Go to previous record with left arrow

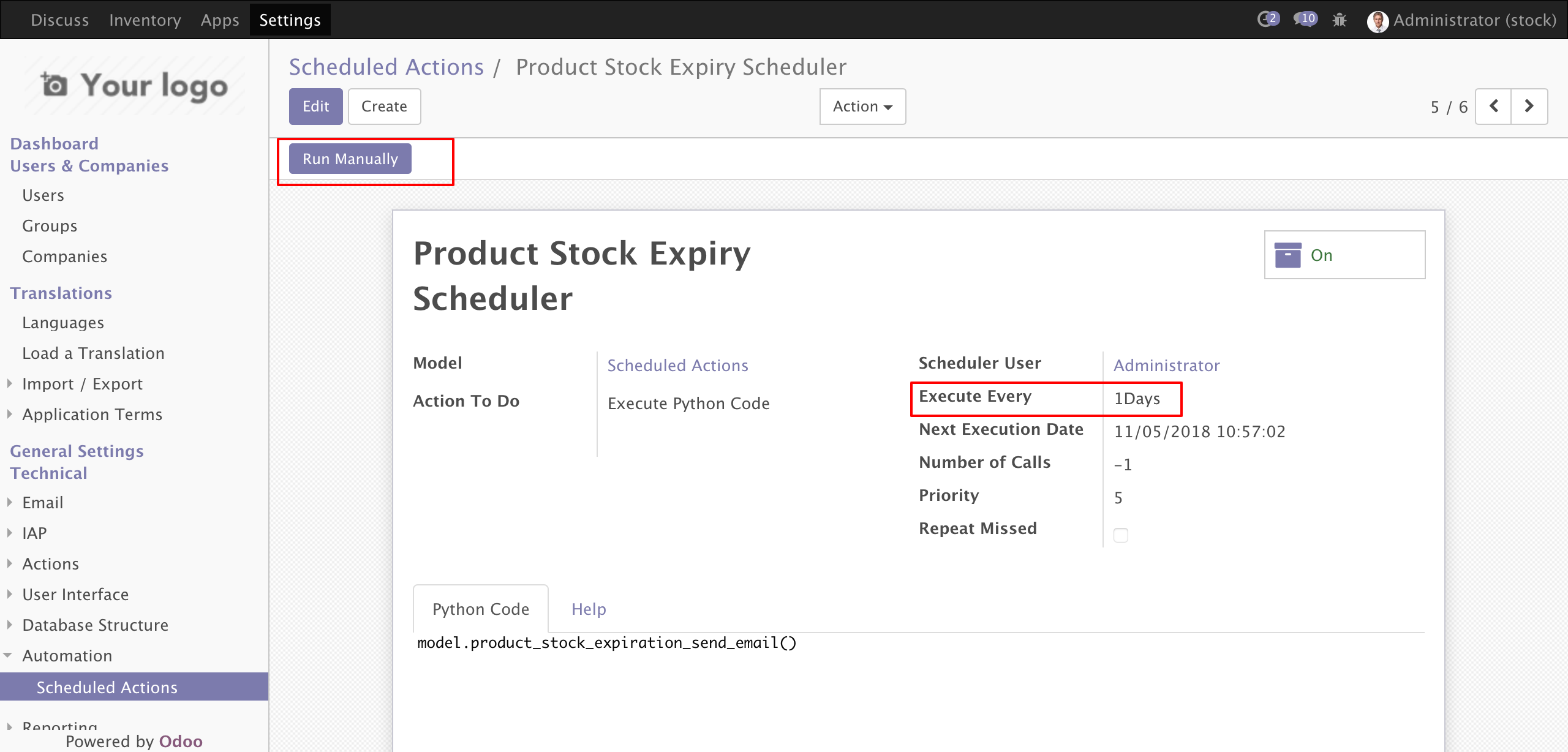pos(1493,107)
